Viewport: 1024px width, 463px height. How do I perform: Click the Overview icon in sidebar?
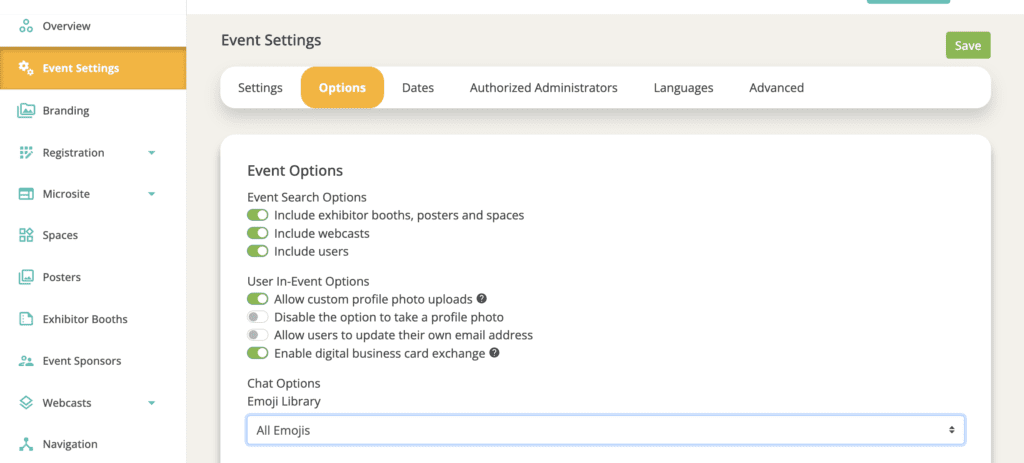(x=26, y=26)
